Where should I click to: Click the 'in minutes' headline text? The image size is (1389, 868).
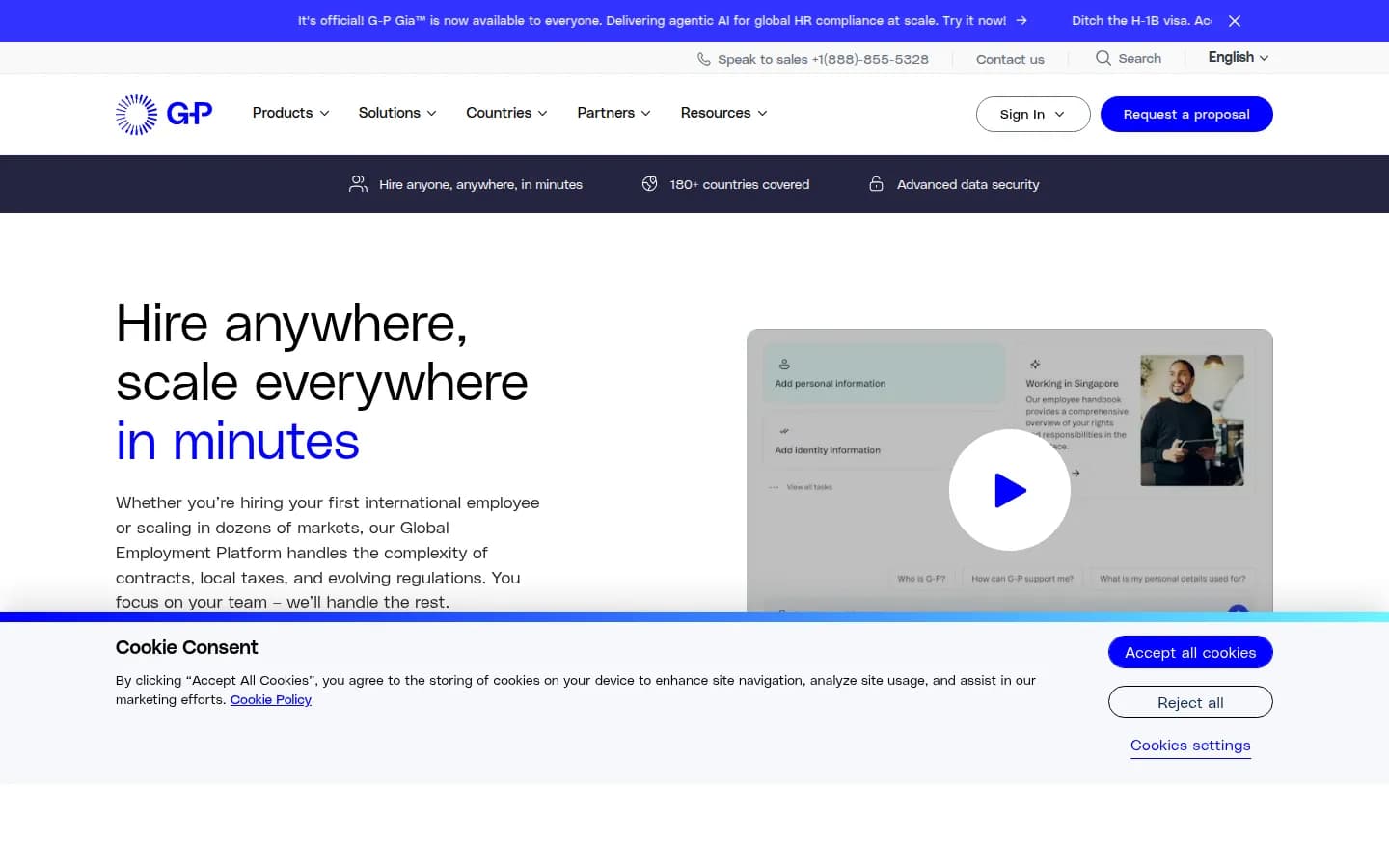237,442
